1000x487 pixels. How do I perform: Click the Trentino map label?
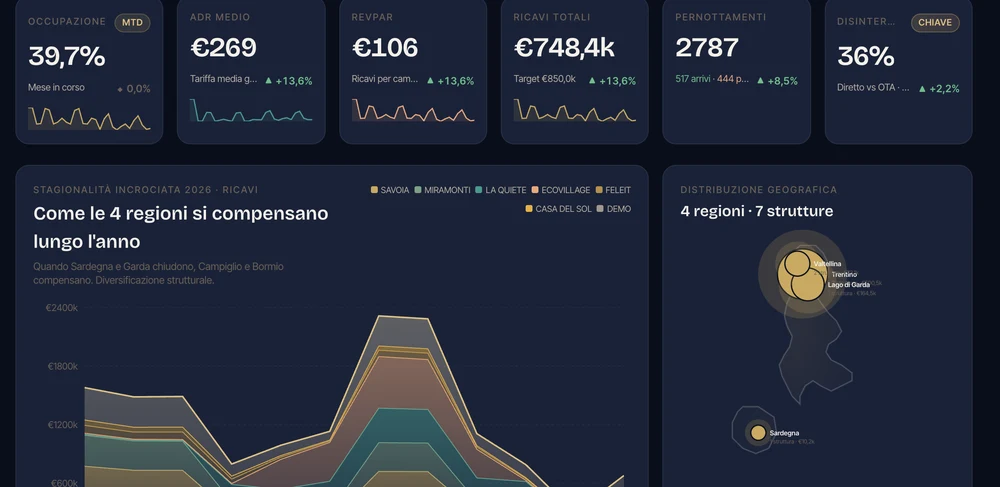844,275
